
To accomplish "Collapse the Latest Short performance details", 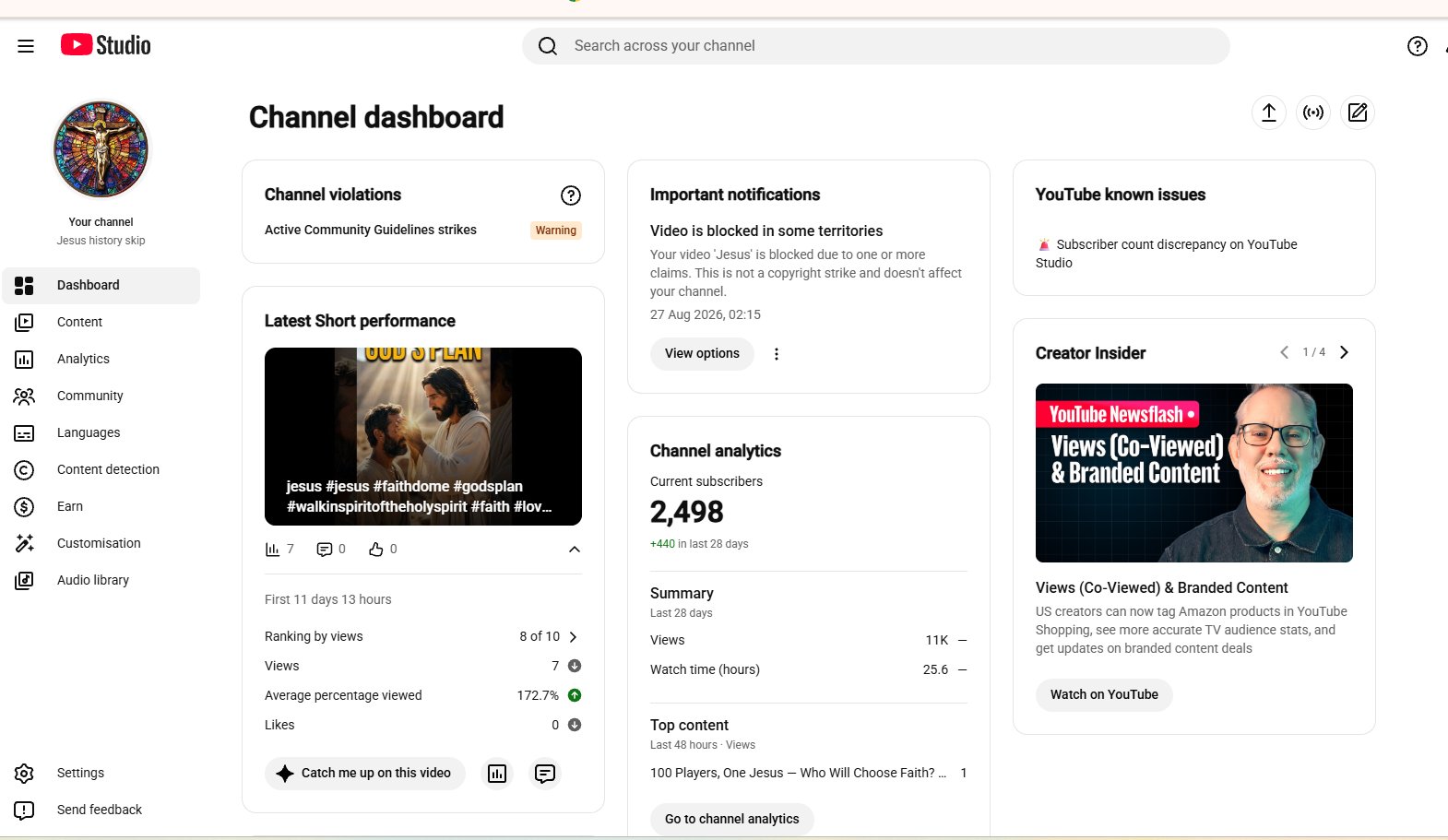I will pos(575,550).
